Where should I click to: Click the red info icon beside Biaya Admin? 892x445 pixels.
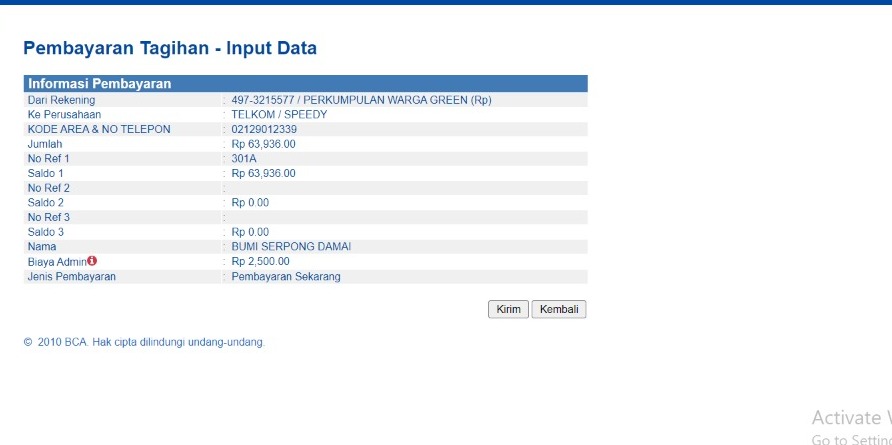point(92,261)
